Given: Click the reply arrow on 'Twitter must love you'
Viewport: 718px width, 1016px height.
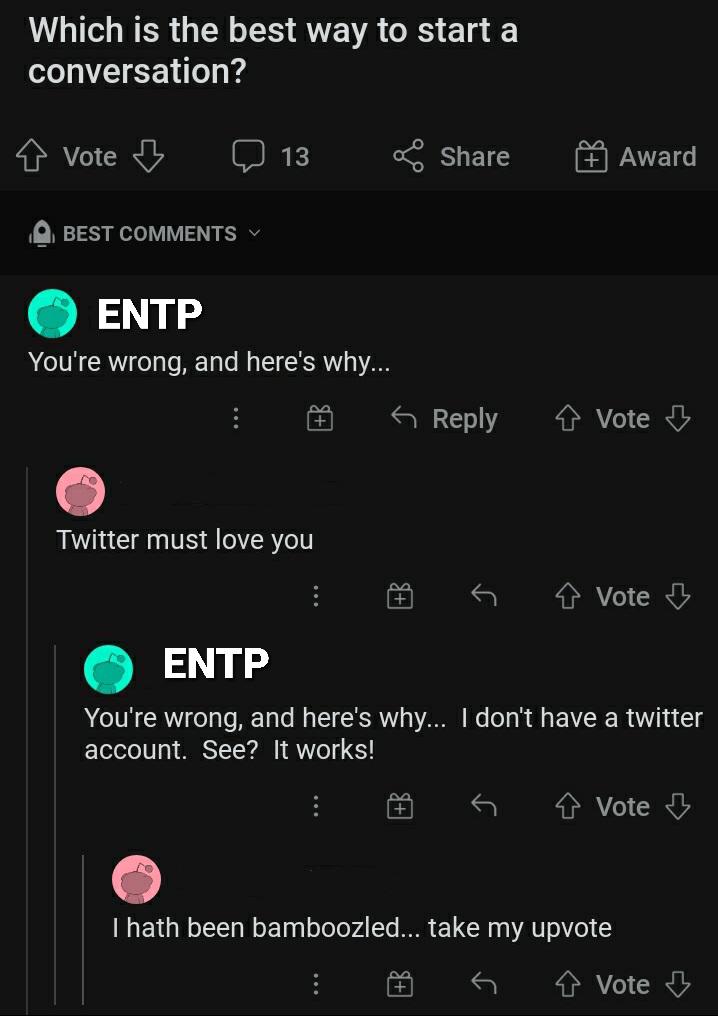Looking at the screenshot, I should point(483,596).
